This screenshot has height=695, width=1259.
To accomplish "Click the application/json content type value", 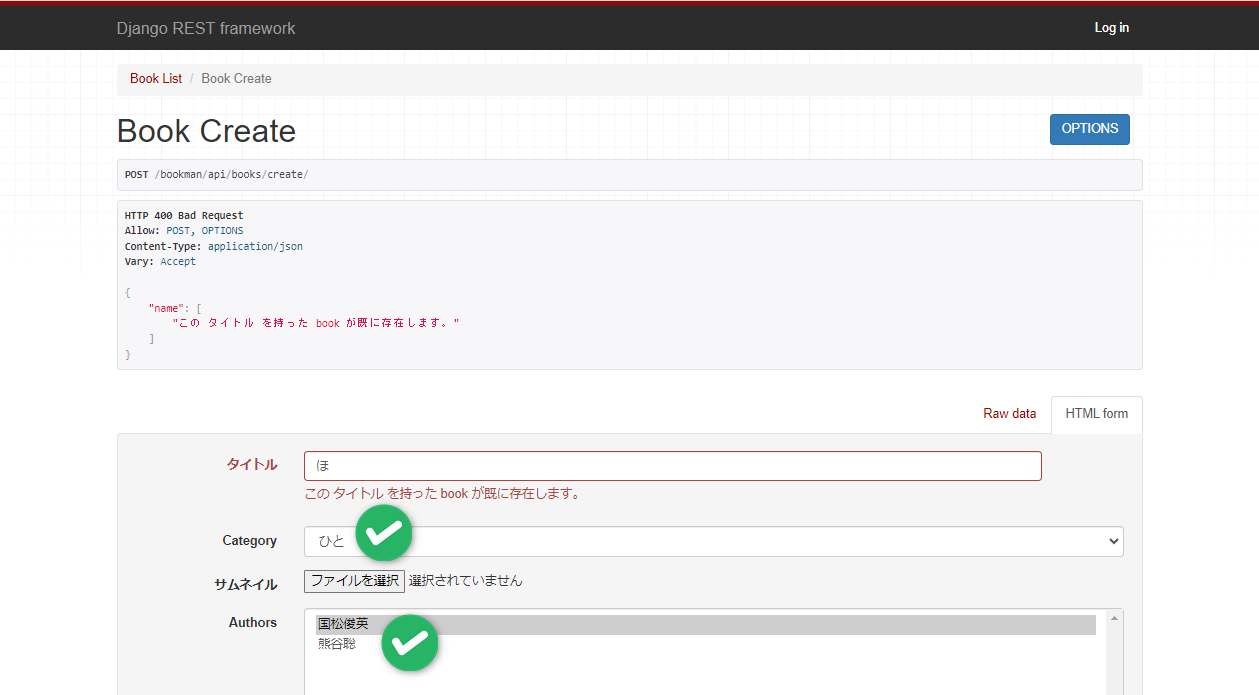I will 255,247.
